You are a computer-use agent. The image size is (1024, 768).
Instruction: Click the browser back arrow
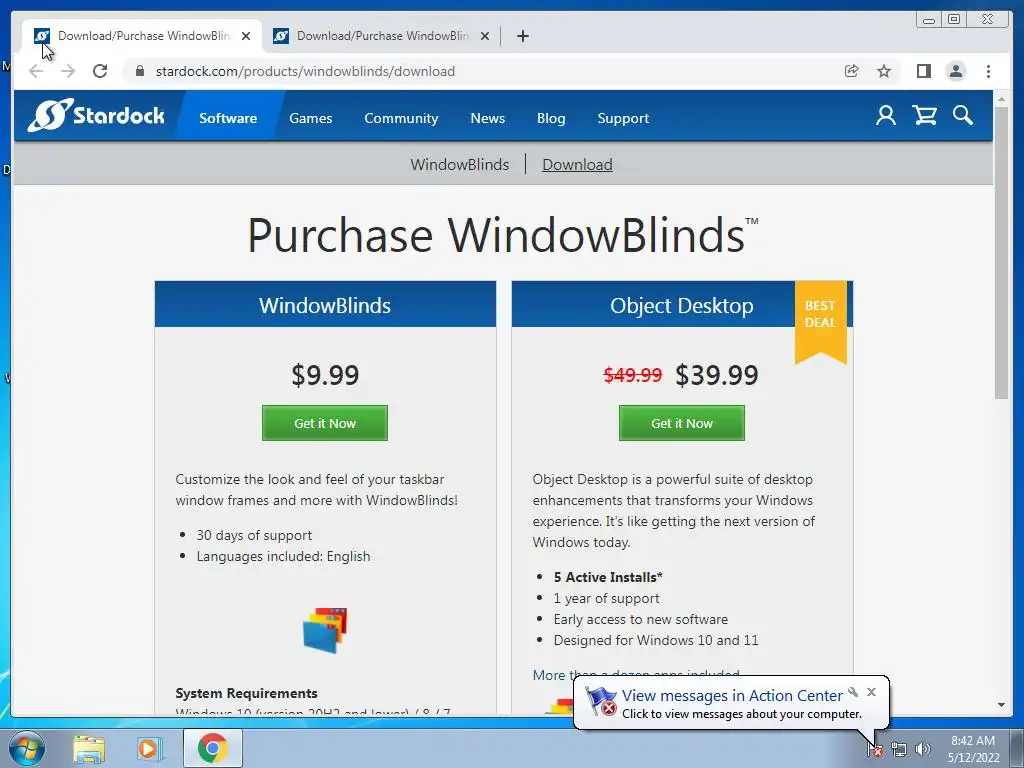coord(36,71)
